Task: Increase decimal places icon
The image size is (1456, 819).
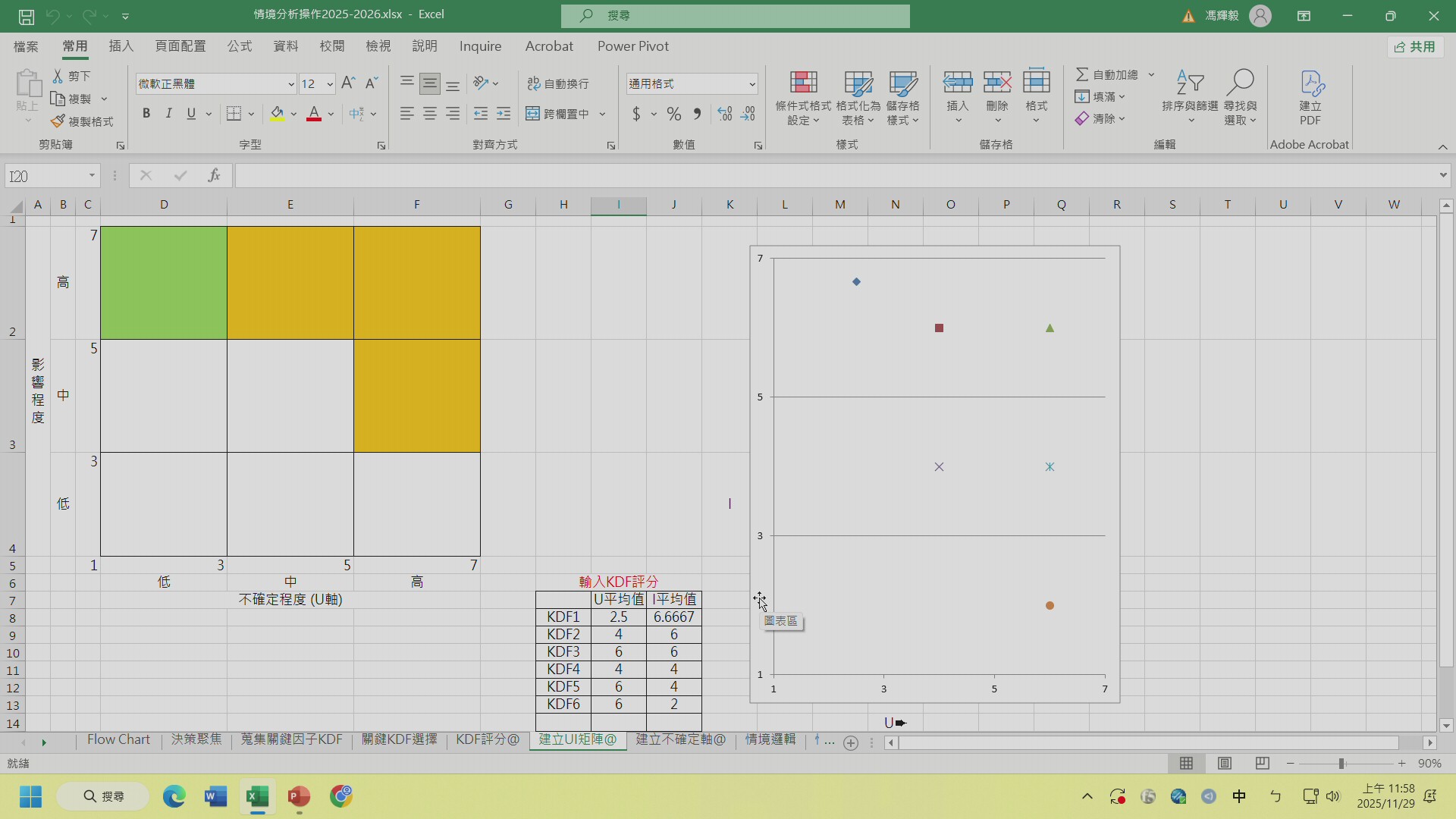Action: 725,114
